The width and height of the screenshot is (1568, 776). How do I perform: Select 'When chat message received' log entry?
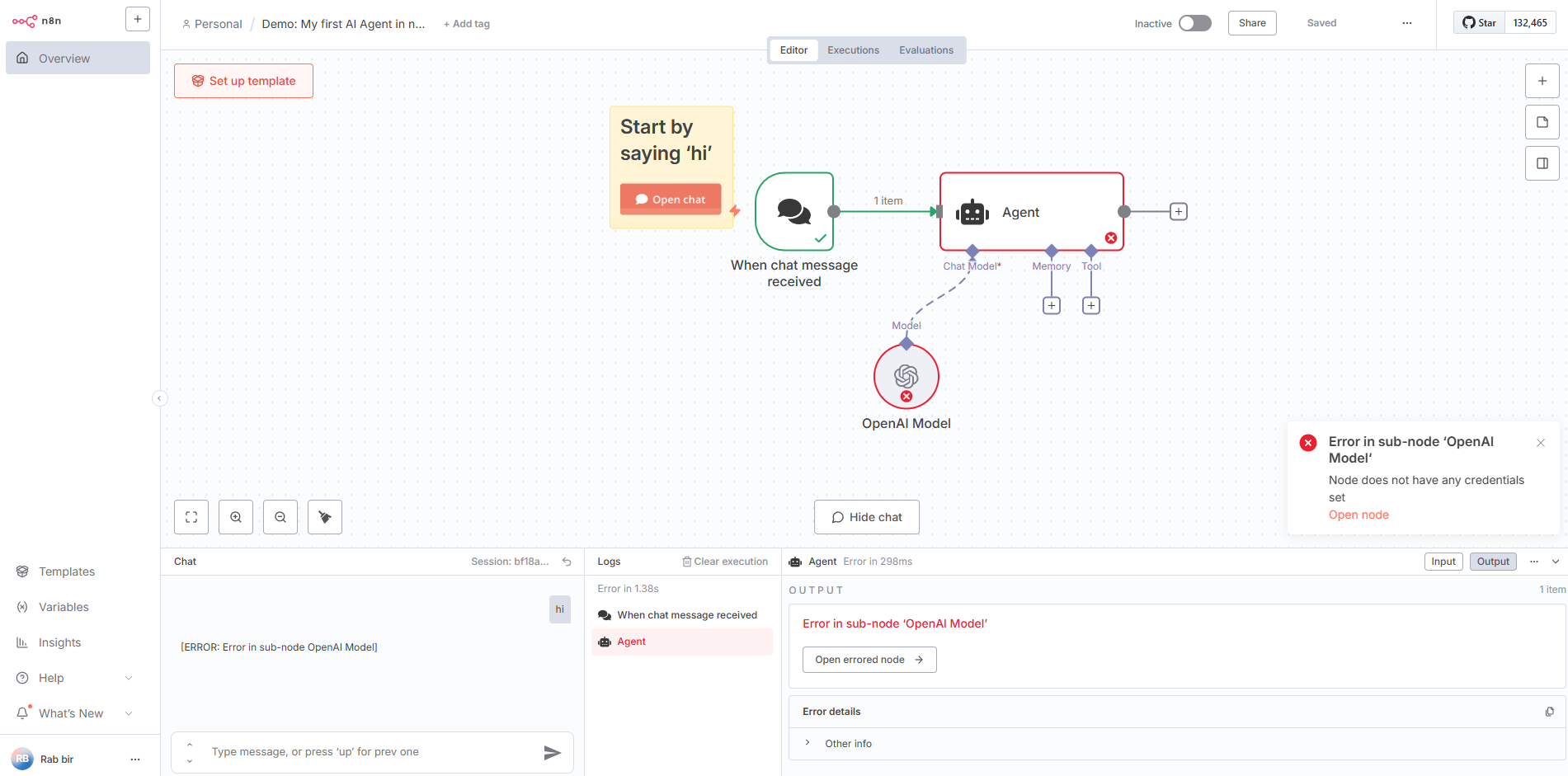tap(682, 615)
